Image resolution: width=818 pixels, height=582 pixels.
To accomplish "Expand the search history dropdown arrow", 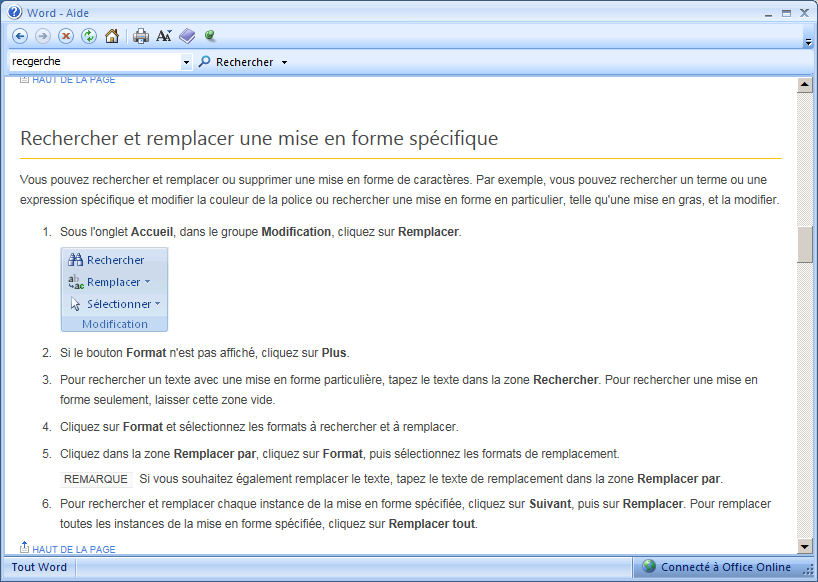I will tap(186, 62).
